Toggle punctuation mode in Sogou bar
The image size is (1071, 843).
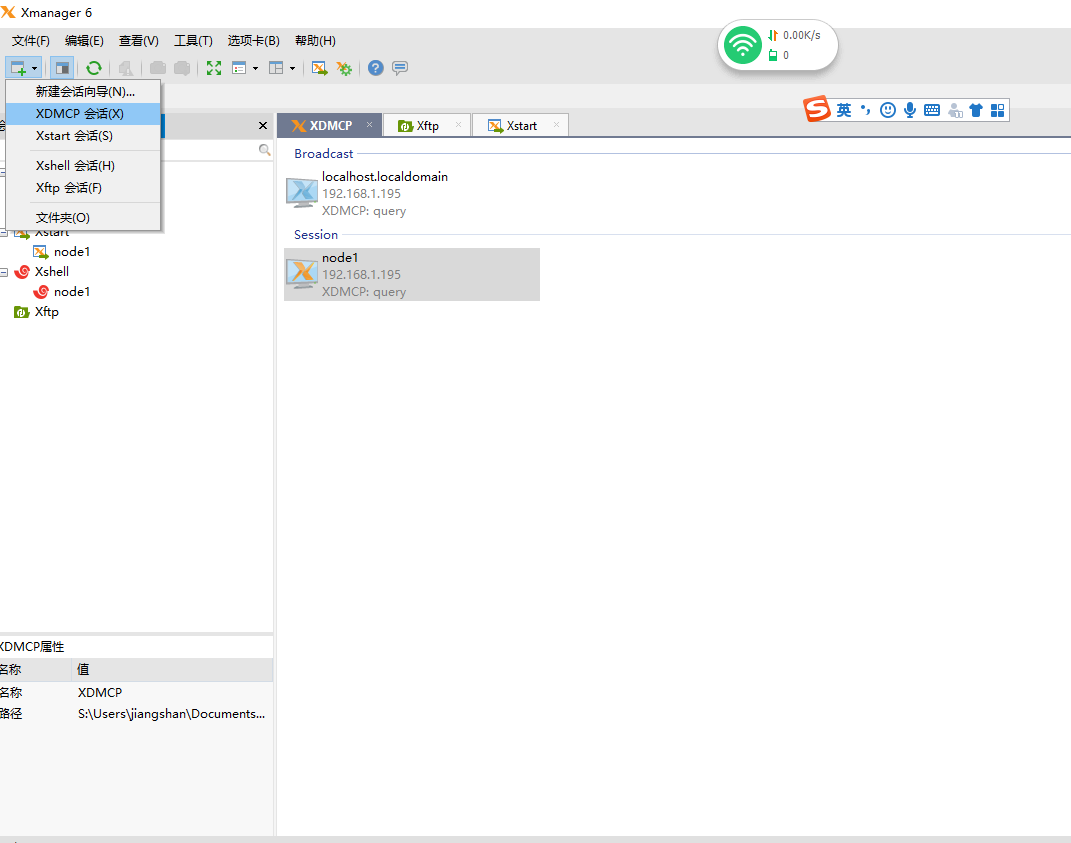[865, 110]
